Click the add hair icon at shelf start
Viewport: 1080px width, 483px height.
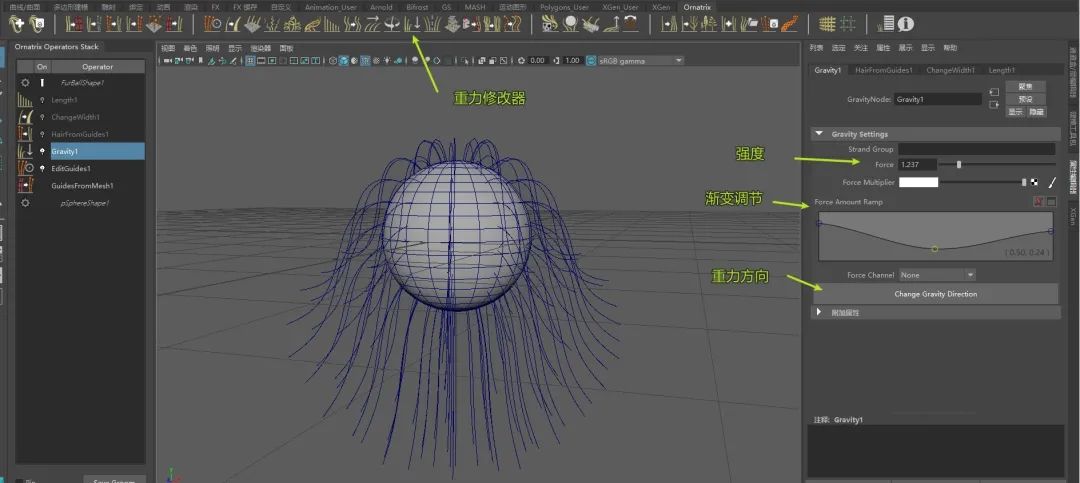[17, 23]
